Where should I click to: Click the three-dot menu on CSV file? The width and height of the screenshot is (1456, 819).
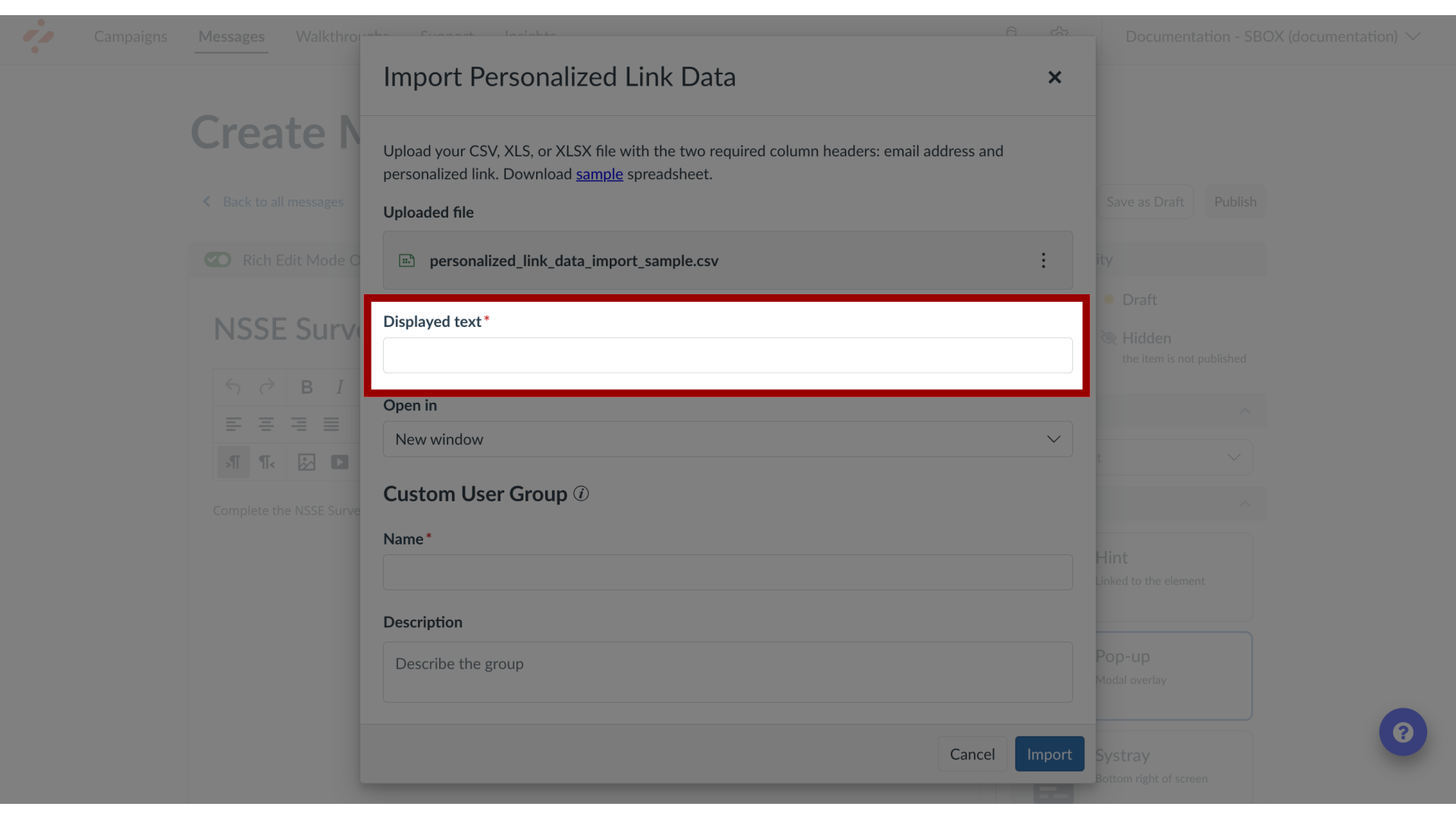click(x=1043, y=260)
